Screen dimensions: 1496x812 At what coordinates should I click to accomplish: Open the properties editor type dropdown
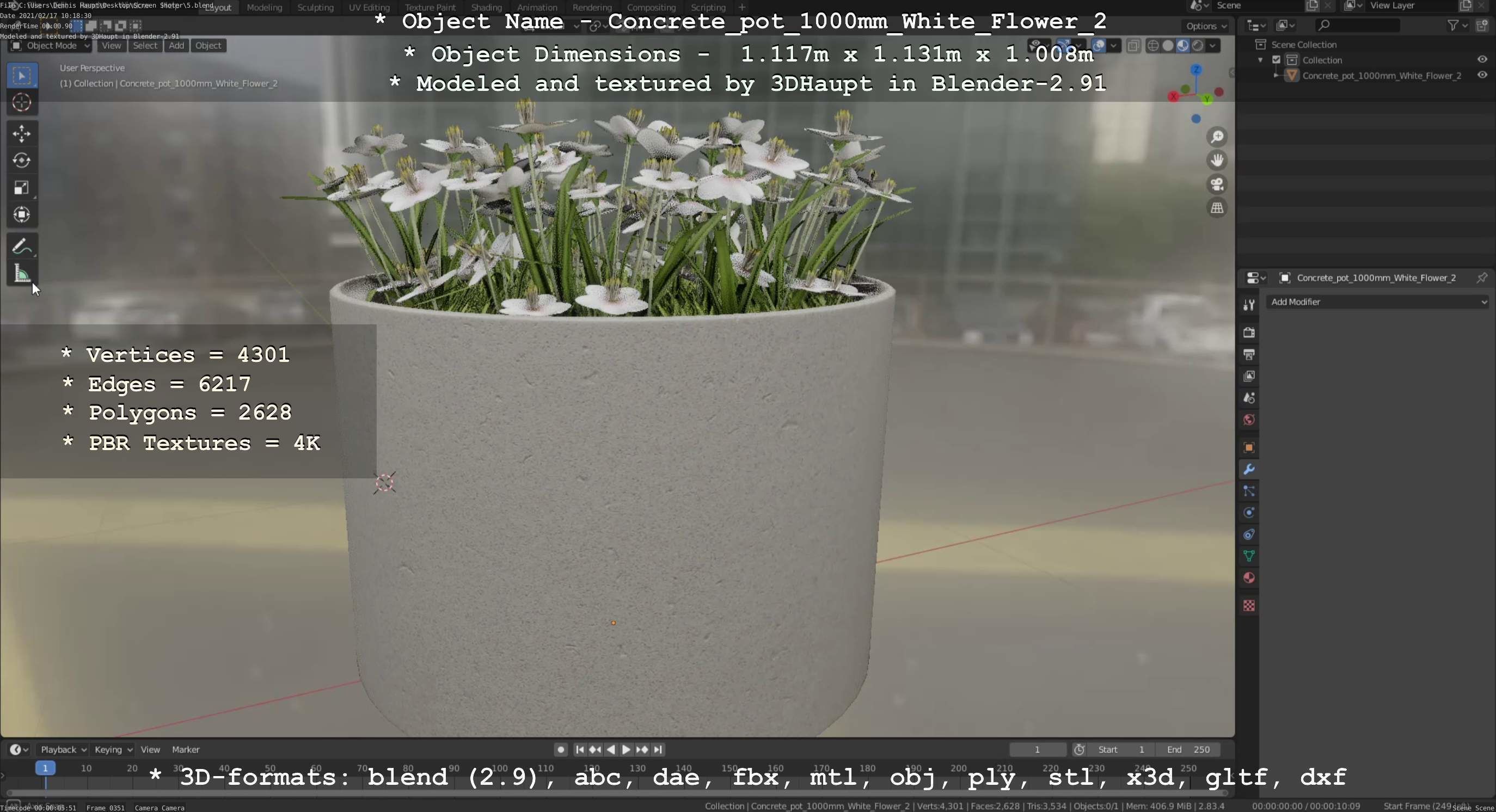click(1256, 278)
